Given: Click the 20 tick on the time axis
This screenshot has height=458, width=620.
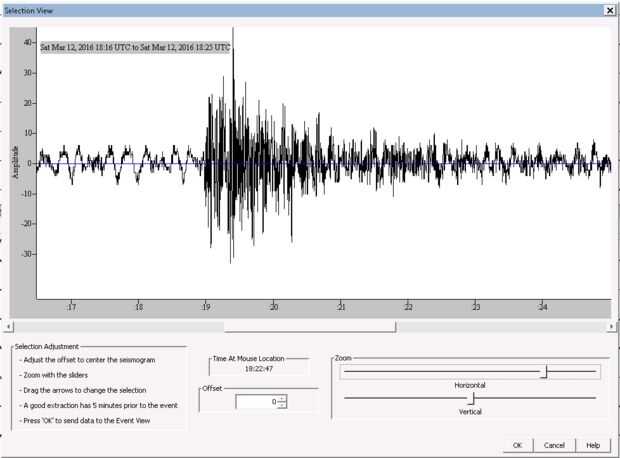Looking at the screenshot, I should [x=274, y=307].
